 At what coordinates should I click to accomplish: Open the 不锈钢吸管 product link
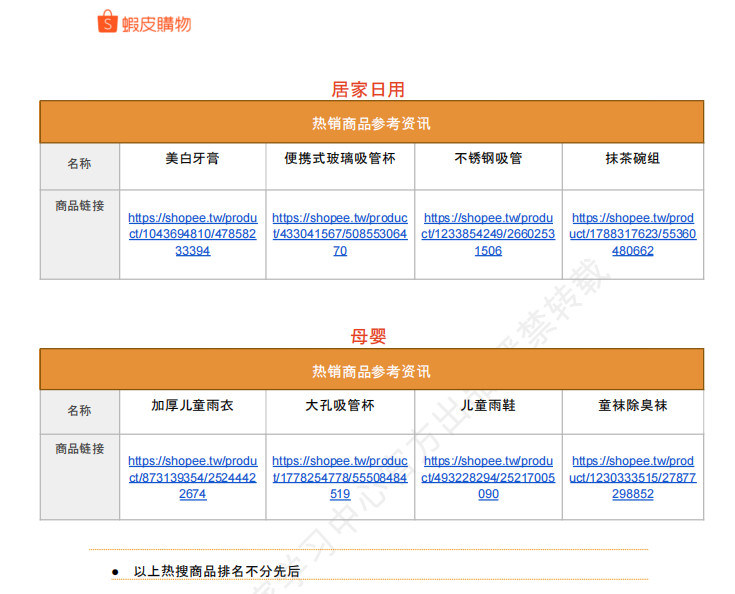488,234
